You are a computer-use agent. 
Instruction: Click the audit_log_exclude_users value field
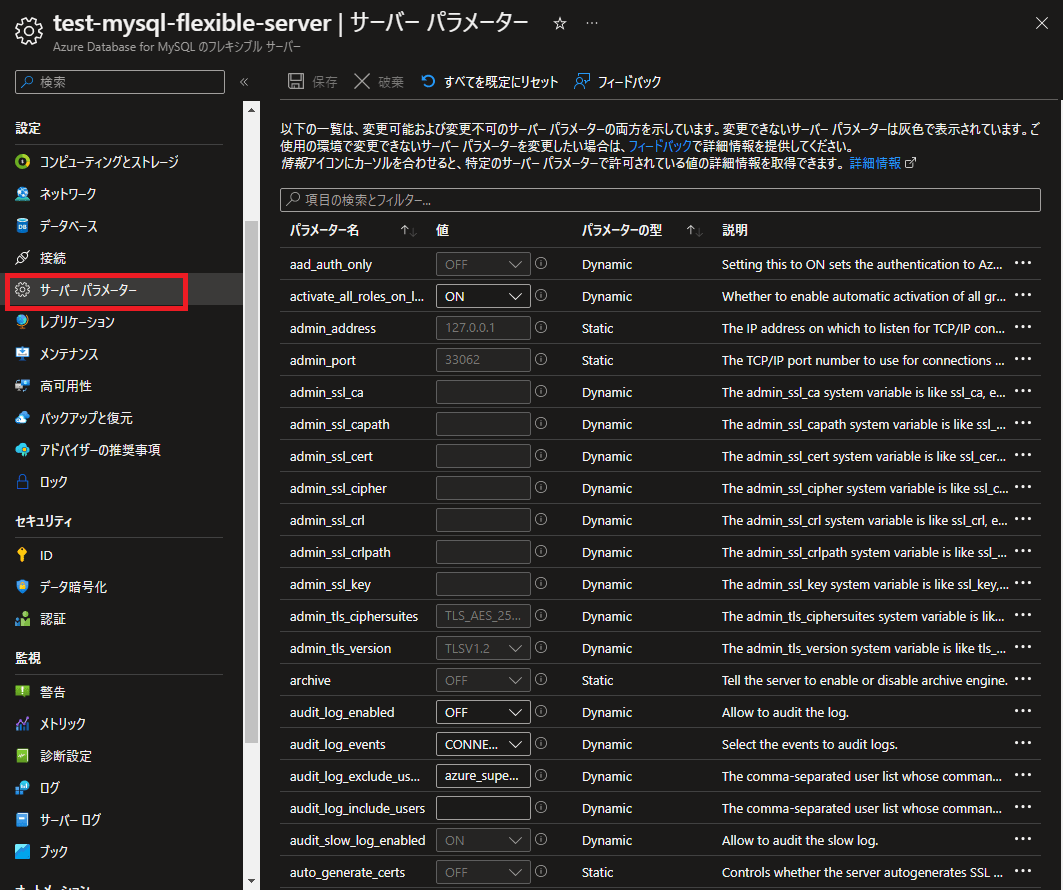pyautogui.click(x=483, y=776)
